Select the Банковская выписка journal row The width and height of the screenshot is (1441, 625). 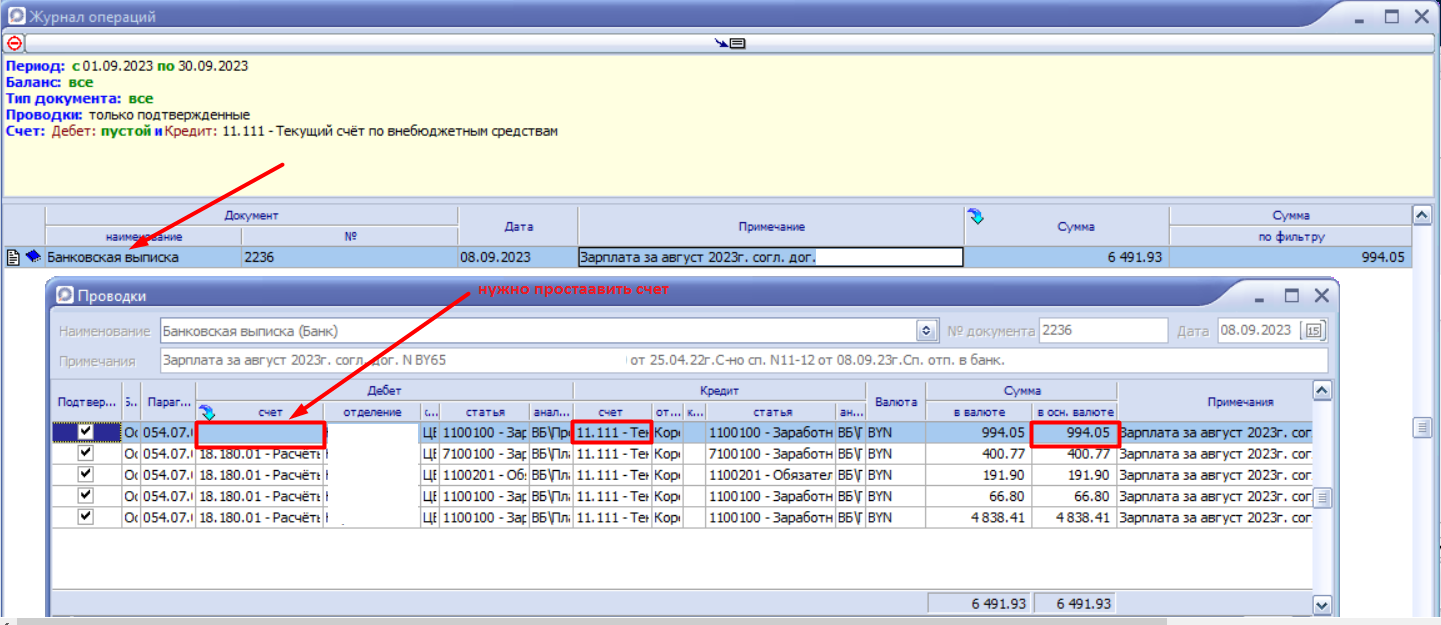click(x=113, y=257)
